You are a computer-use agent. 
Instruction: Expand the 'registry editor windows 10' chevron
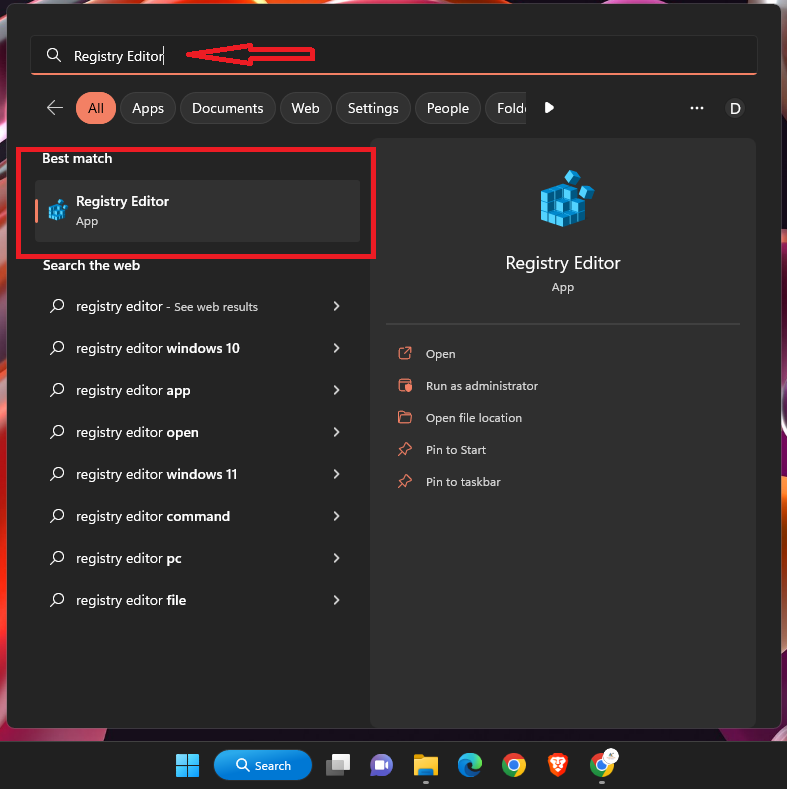point(337,348)
